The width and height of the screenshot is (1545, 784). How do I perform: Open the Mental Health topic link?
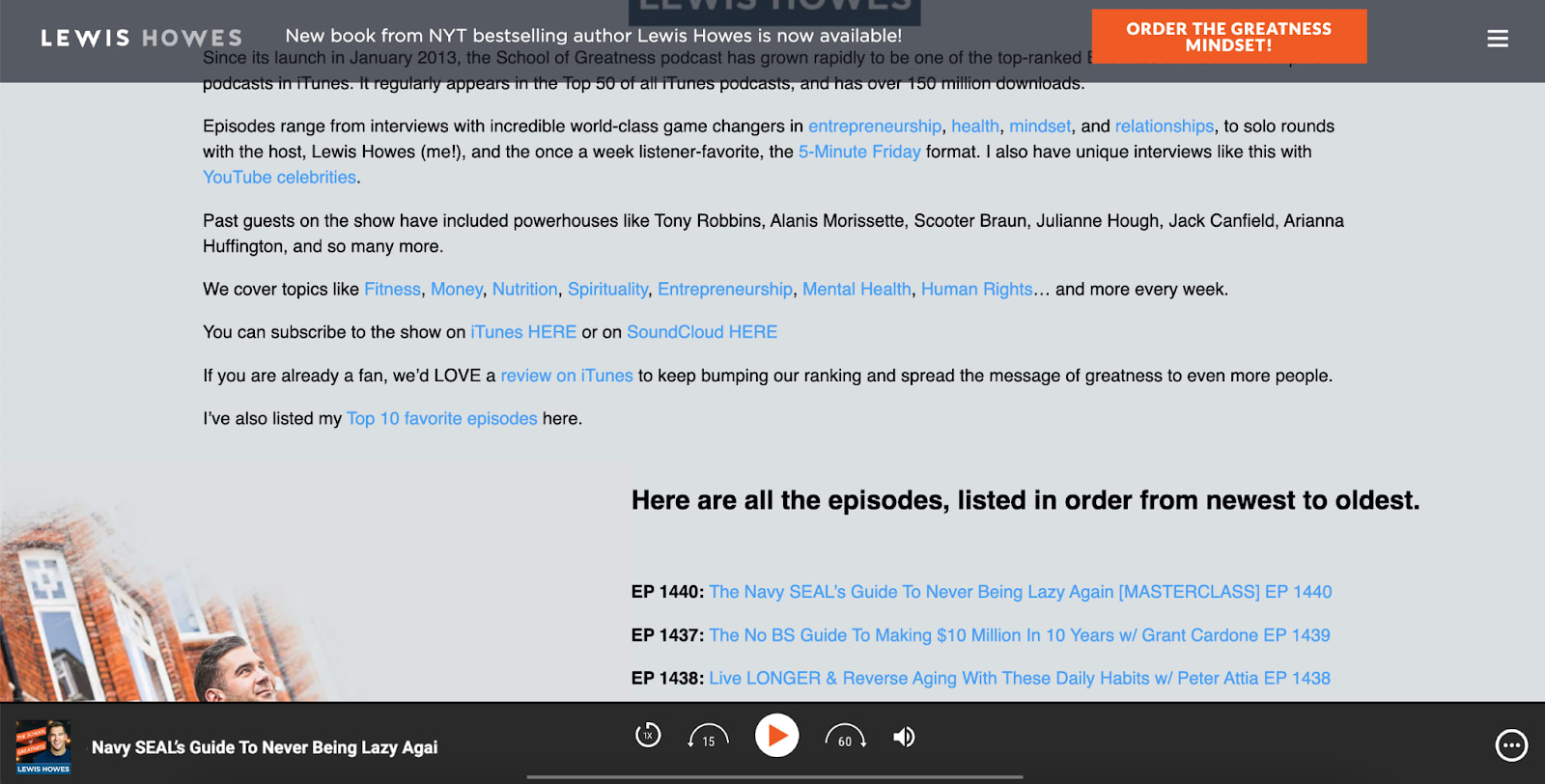point(857,290)
